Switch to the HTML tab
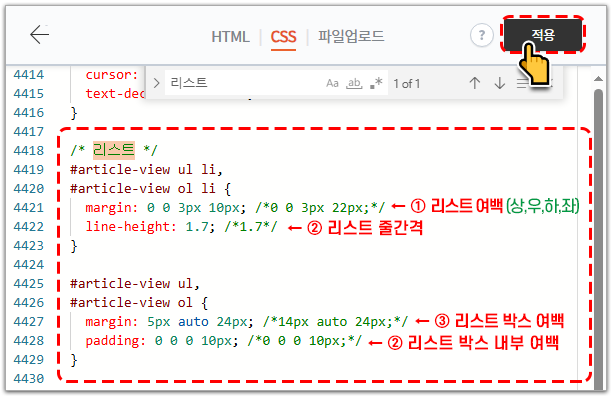612x396 pixels. click(x=230, y=37)
